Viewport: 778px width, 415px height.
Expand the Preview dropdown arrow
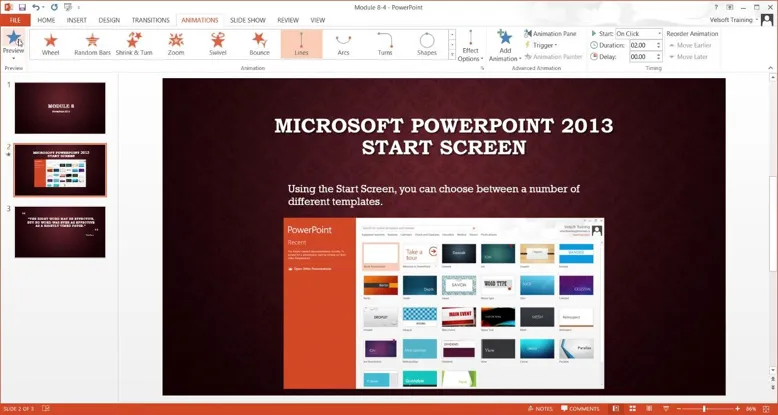tap(13, 59)
